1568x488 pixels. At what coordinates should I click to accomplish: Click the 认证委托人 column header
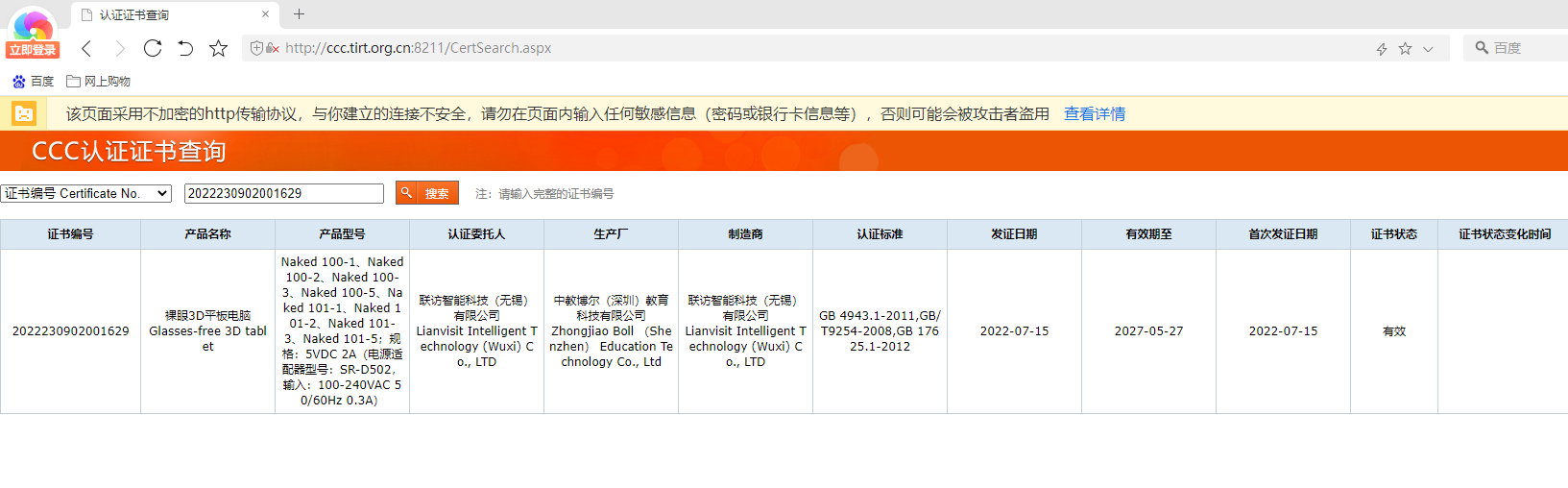pyautogui.click(x=476, y=234)
